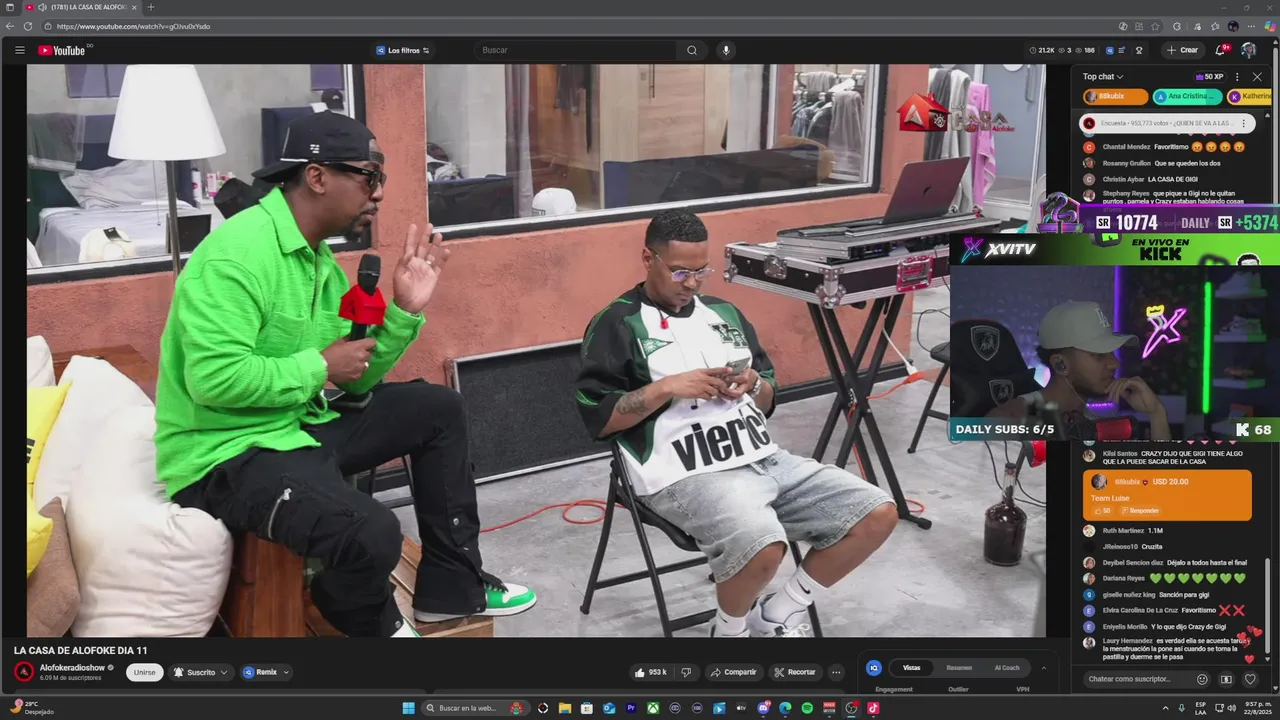Open the Windows Start menu
The width and height of the screenshot is (1280, 720).
coord(408,708)
